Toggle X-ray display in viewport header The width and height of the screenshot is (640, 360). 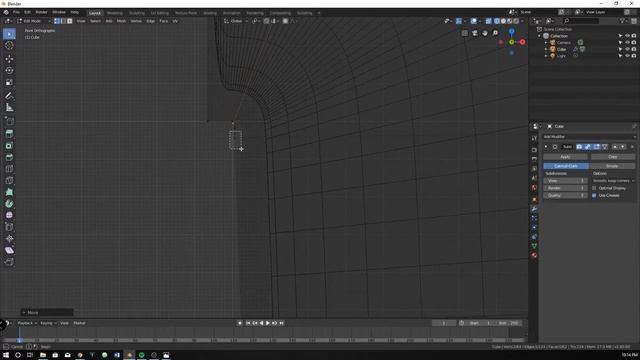(x=489, y=21)
